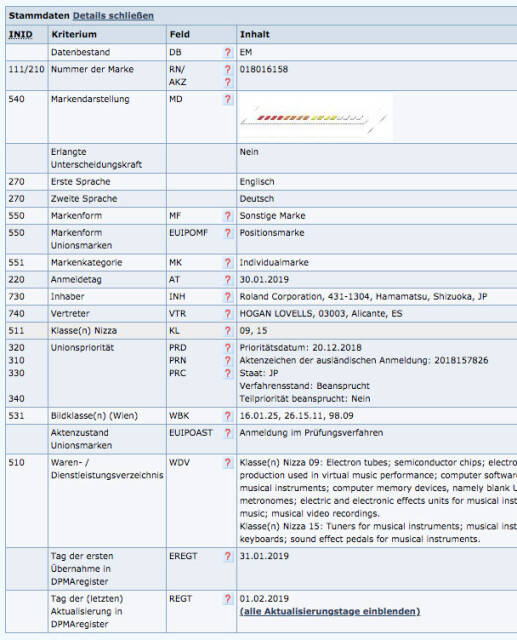
Task: Show all update days via alle Aktualisierungstage einblenden
Action: pyautogui.click(x=330, y=611)
